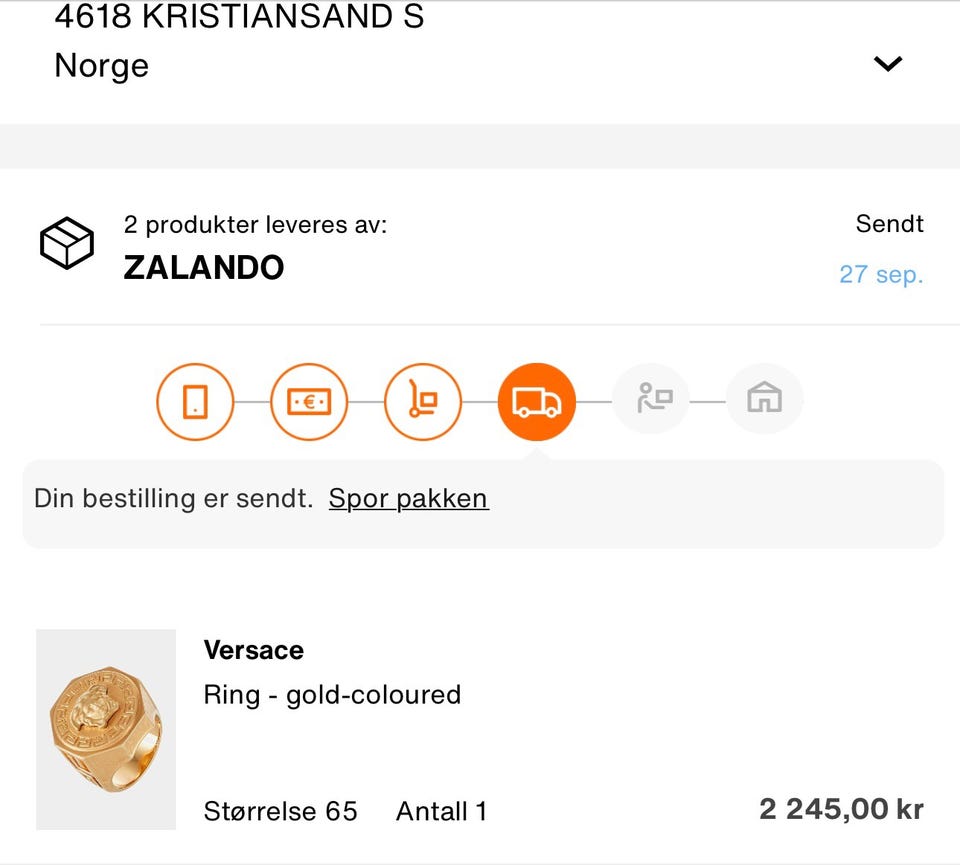Image resolution: width=960 pixels, height=865 pixels.
Task: Select the orange truck step in progress tracker
Action: (x=537, y=400)
